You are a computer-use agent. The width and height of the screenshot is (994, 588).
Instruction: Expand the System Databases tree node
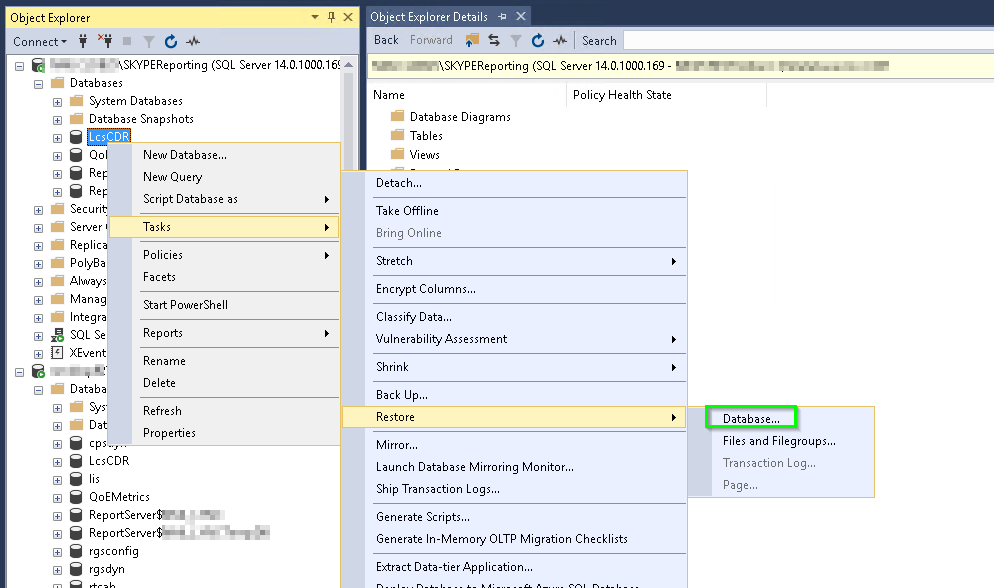coord(57,101)
